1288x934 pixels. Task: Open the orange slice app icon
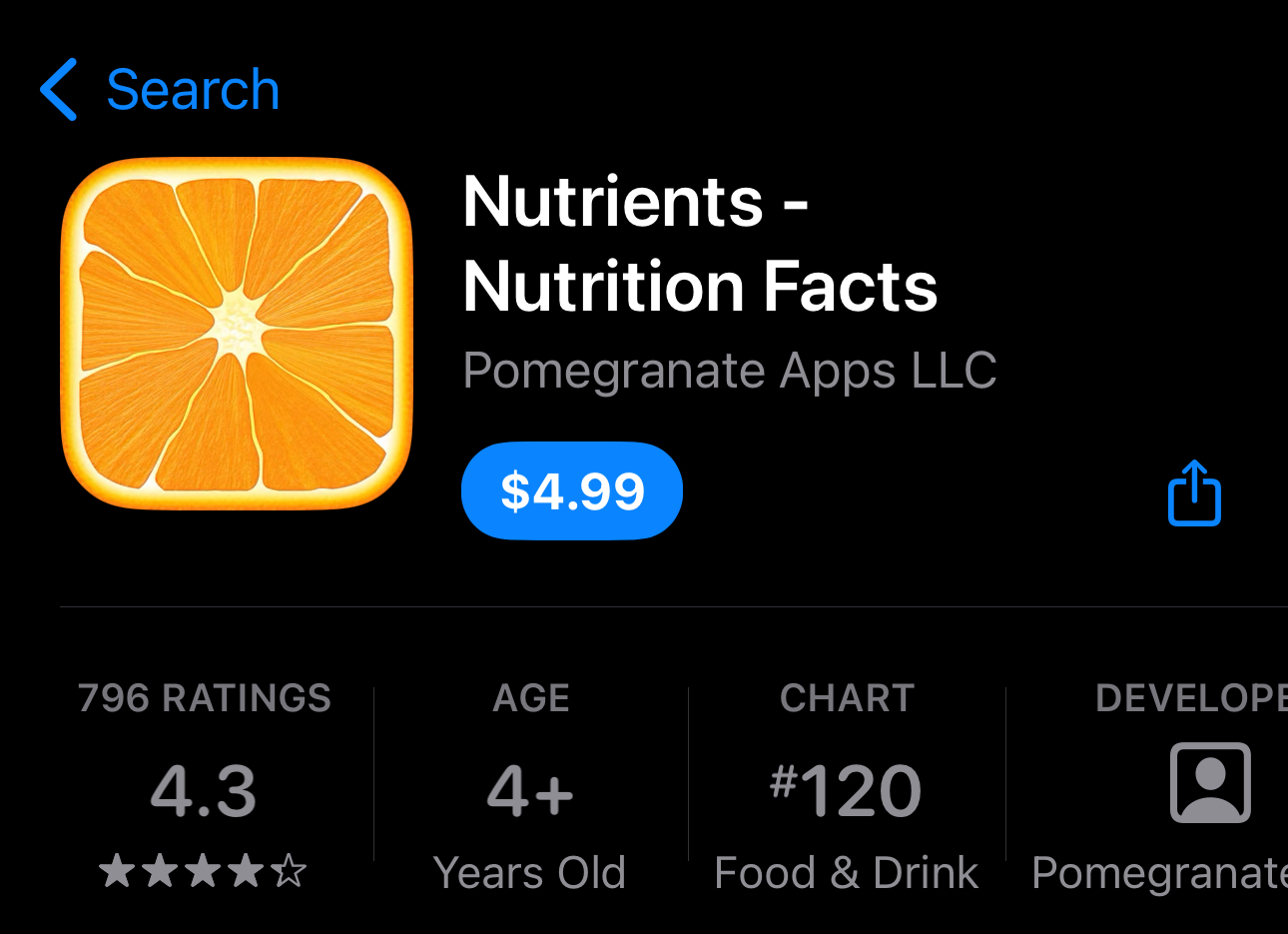(x=237, y=334)
